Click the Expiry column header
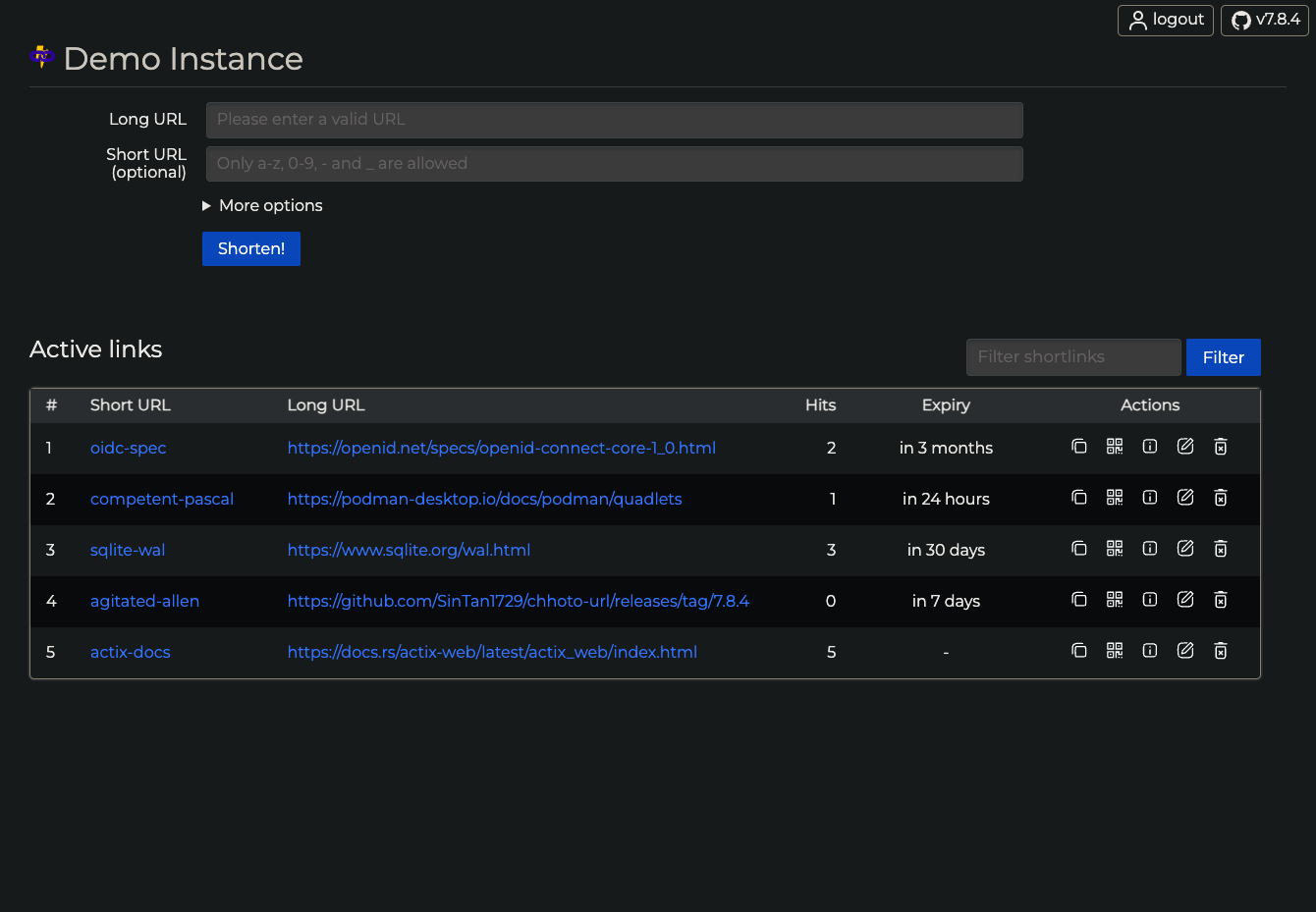The width and height of the screenshot is (1316, 912). (946, 405)
